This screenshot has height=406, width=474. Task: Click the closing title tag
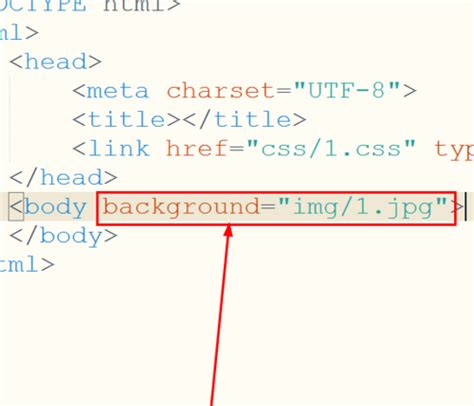pos(244,119)
